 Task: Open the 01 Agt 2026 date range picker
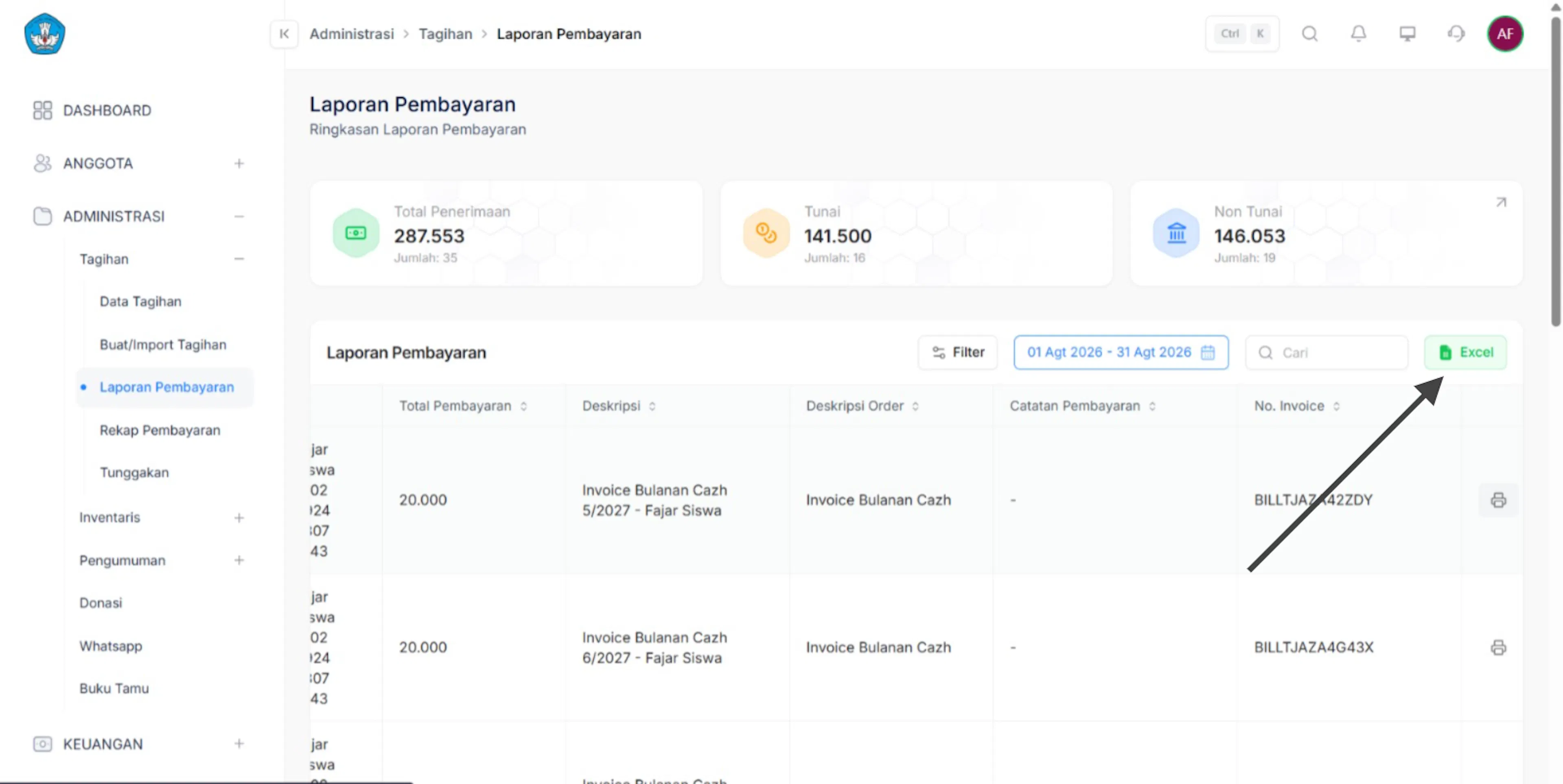1121,352
